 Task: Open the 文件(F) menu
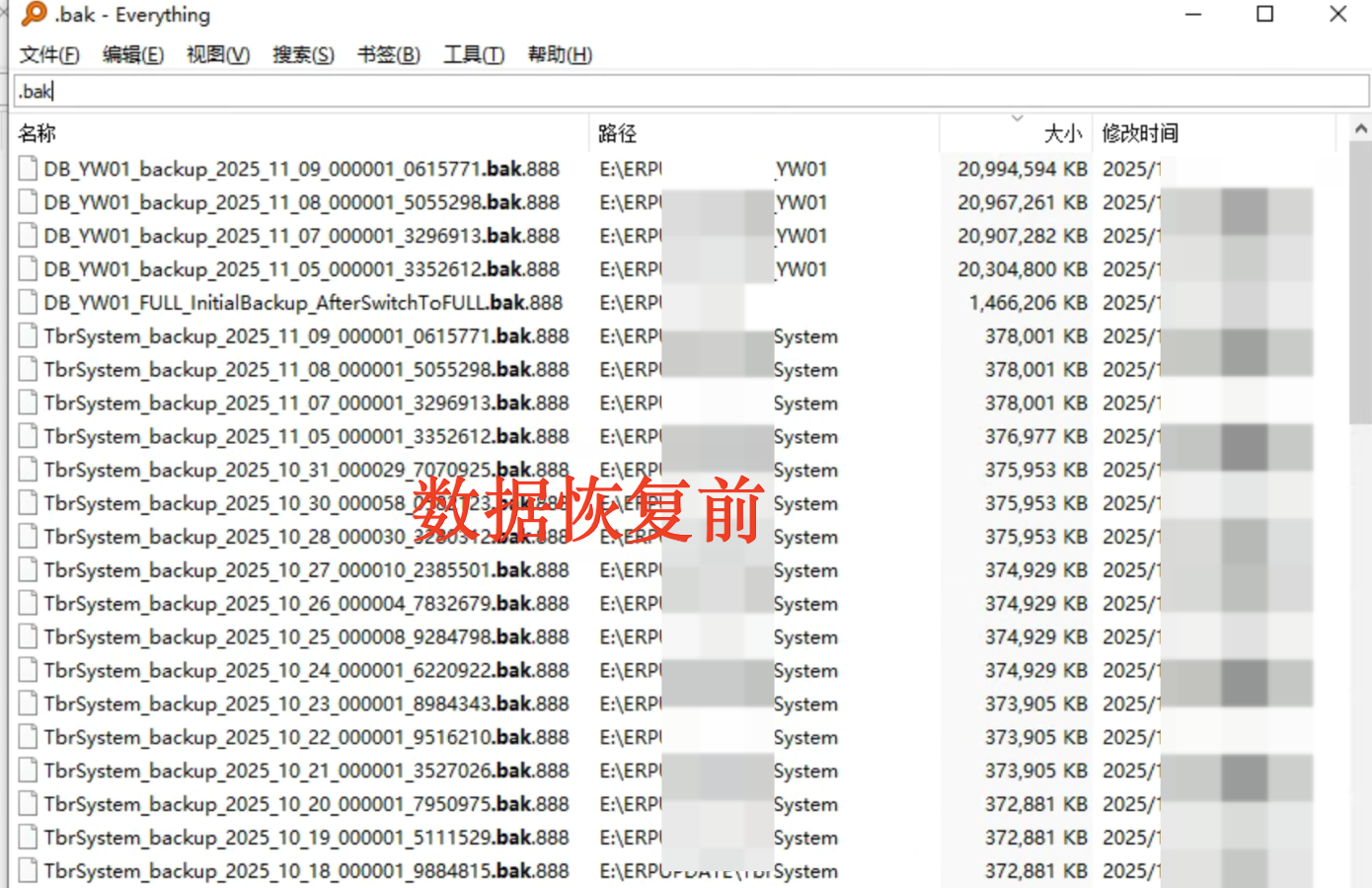49,55
